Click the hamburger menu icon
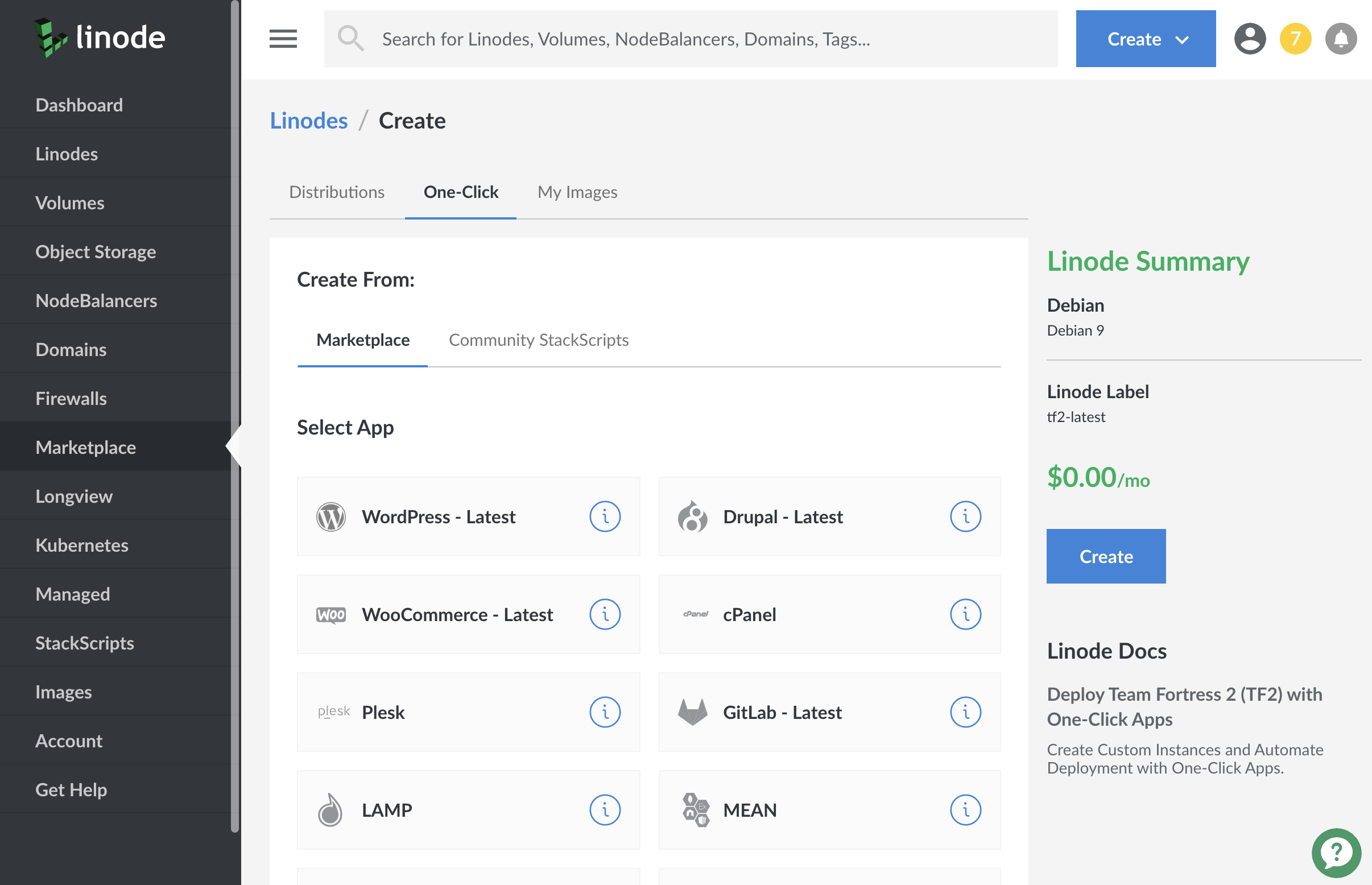 pos(283,39)
